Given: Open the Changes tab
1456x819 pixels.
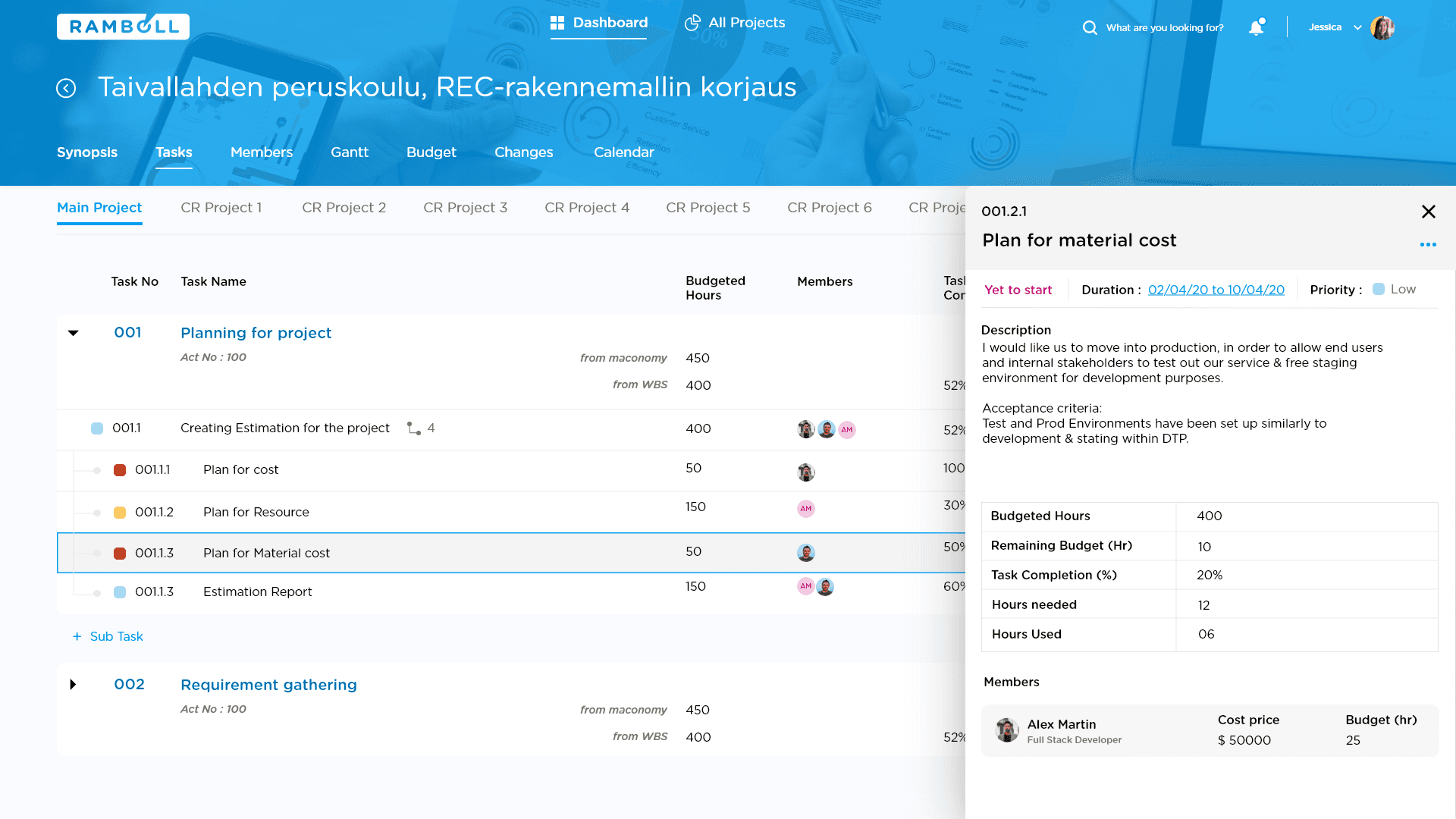Looking at the screenshot, I should [524, 152].
